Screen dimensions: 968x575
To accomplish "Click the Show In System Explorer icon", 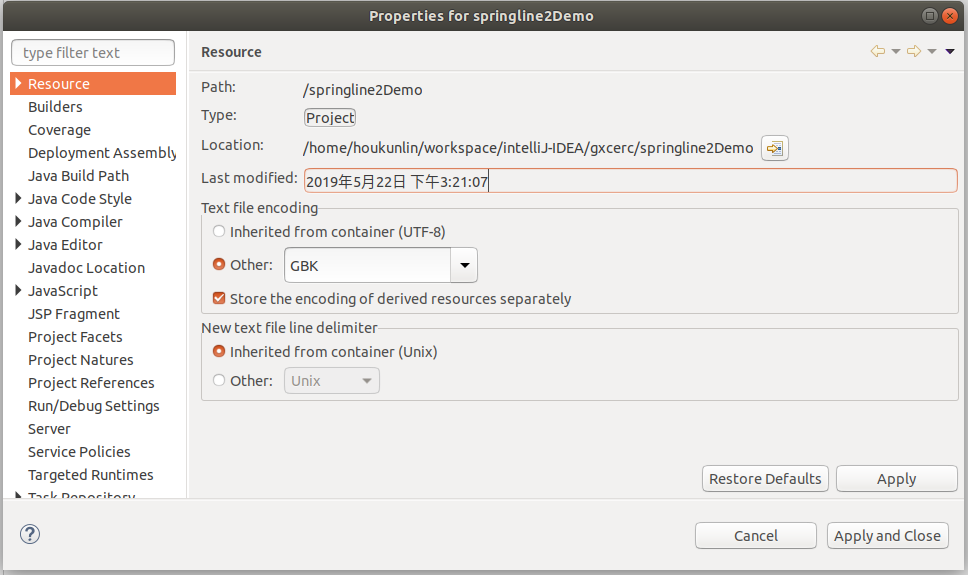I will [774, 148].
